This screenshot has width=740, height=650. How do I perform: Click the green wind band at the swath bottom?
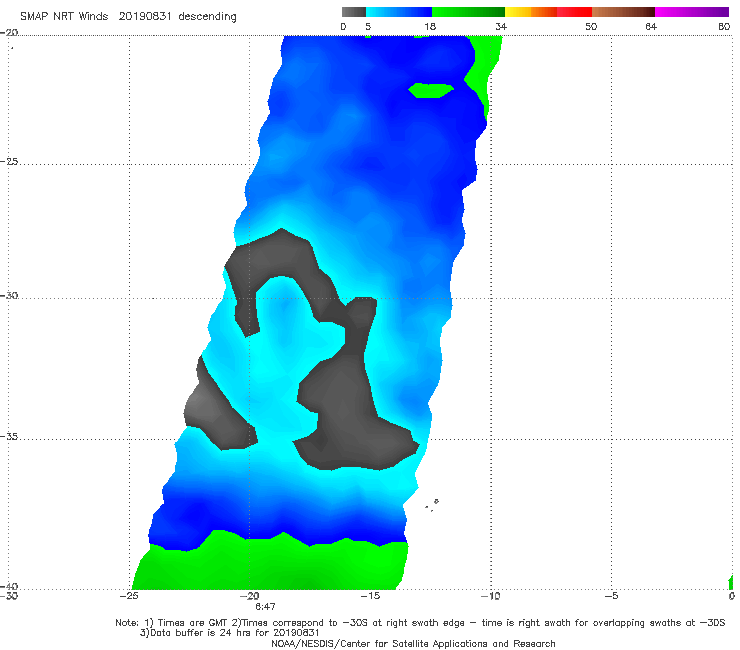(x=270, y=562)
